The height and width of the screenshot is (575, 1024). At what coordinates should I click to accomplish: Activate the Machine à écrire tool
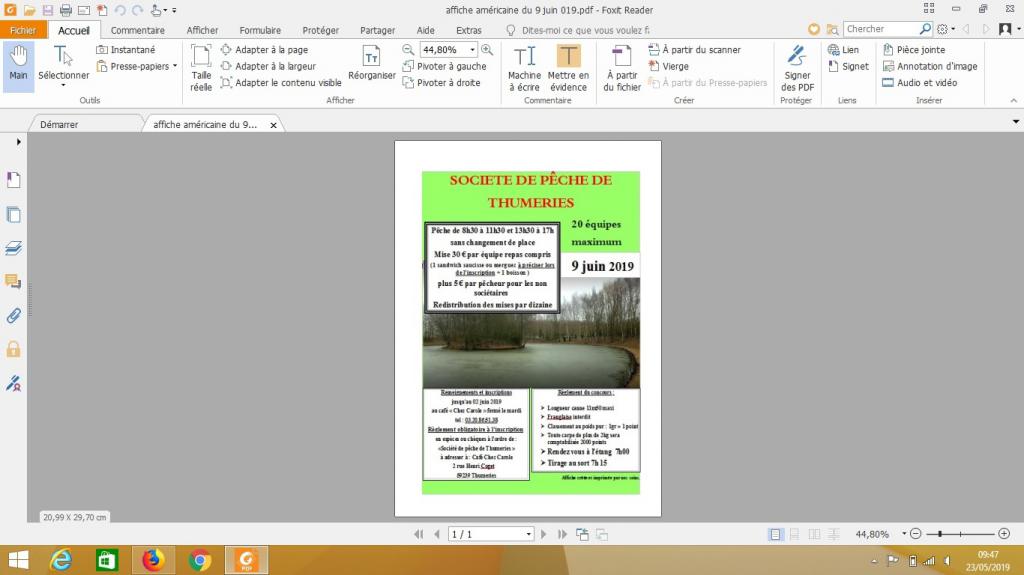tap(524, 67)
